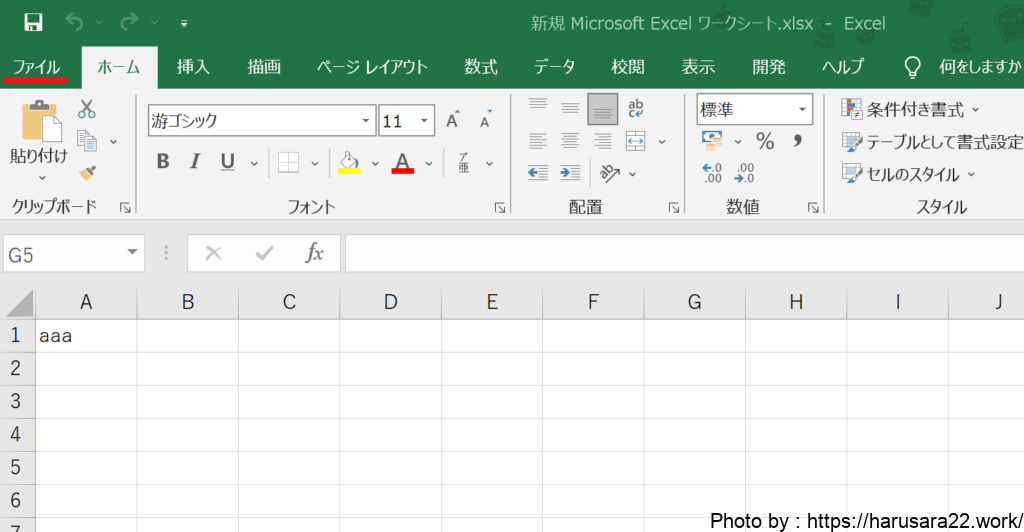Click the Save disk icon
This screenshot has height=532, width=1024.
click(x=33, y=22)
